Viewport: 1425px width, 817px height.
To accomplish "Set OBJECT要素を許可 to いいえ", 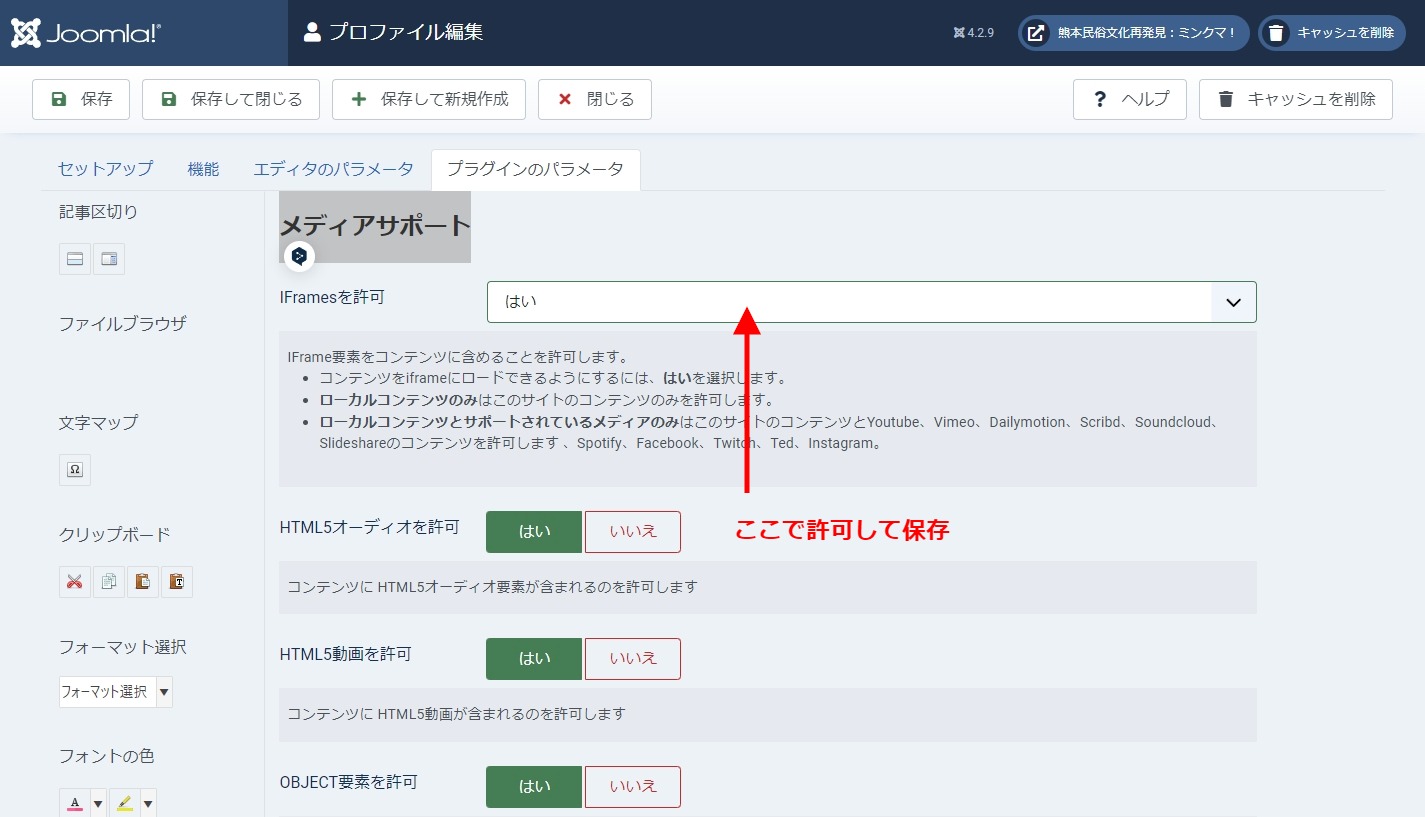I will (x=632, y=787).
